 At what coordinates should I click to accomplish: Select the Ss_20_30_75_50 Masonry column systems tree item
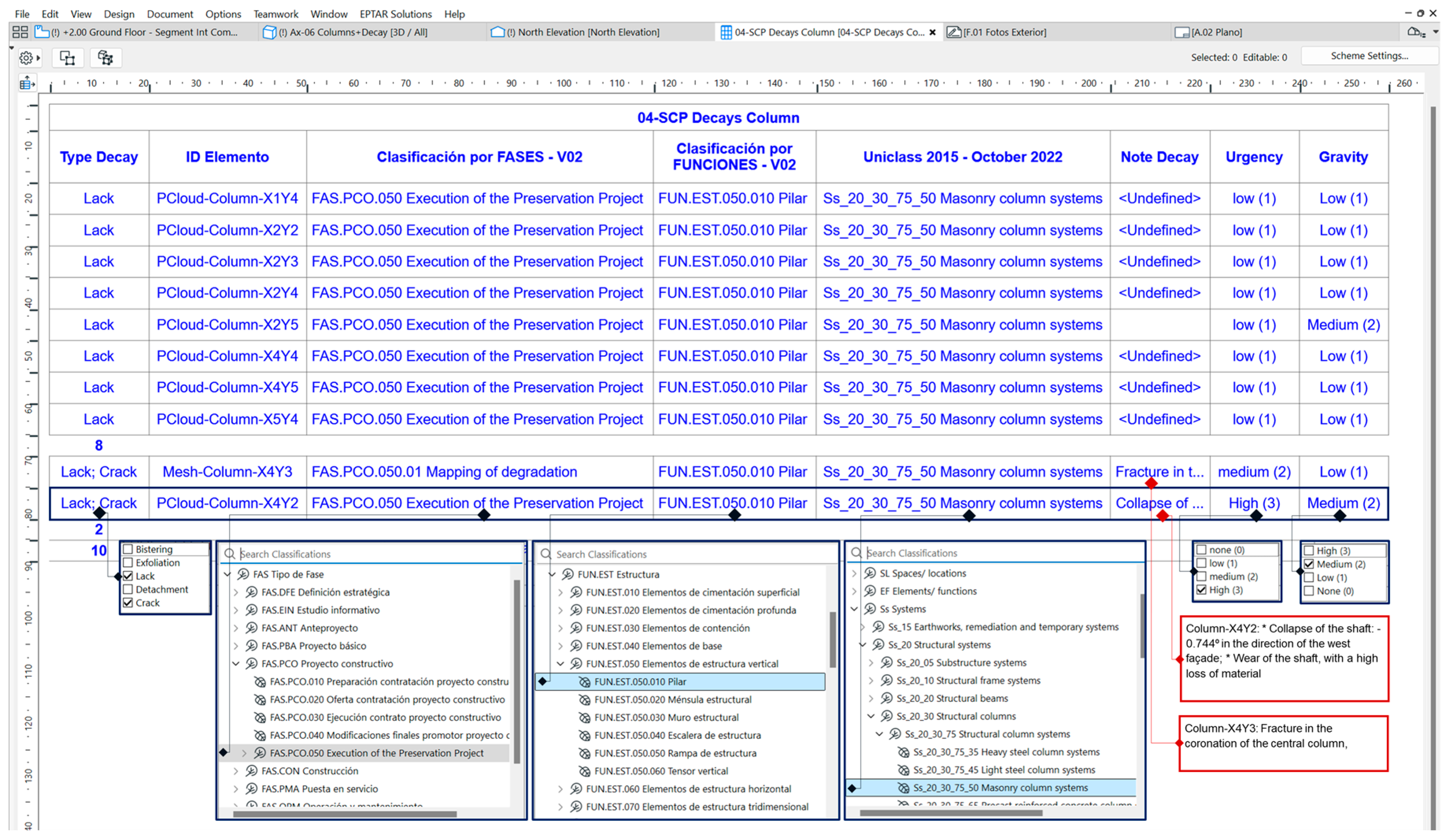click(1000, 788)
